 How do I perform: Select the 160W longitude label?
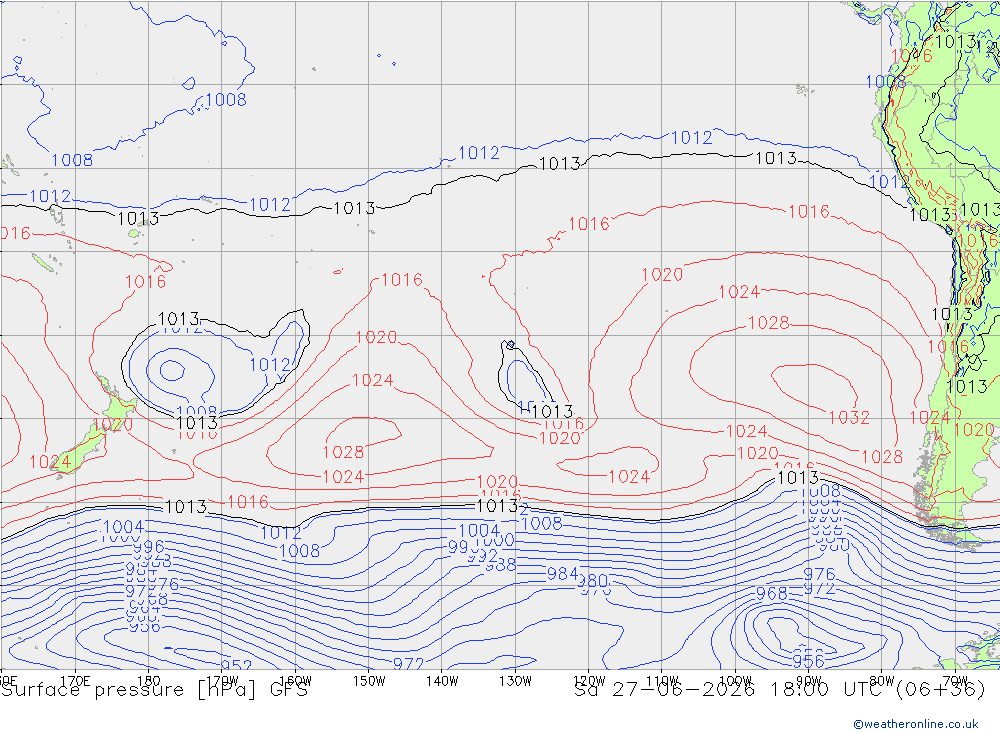(295, 681)
